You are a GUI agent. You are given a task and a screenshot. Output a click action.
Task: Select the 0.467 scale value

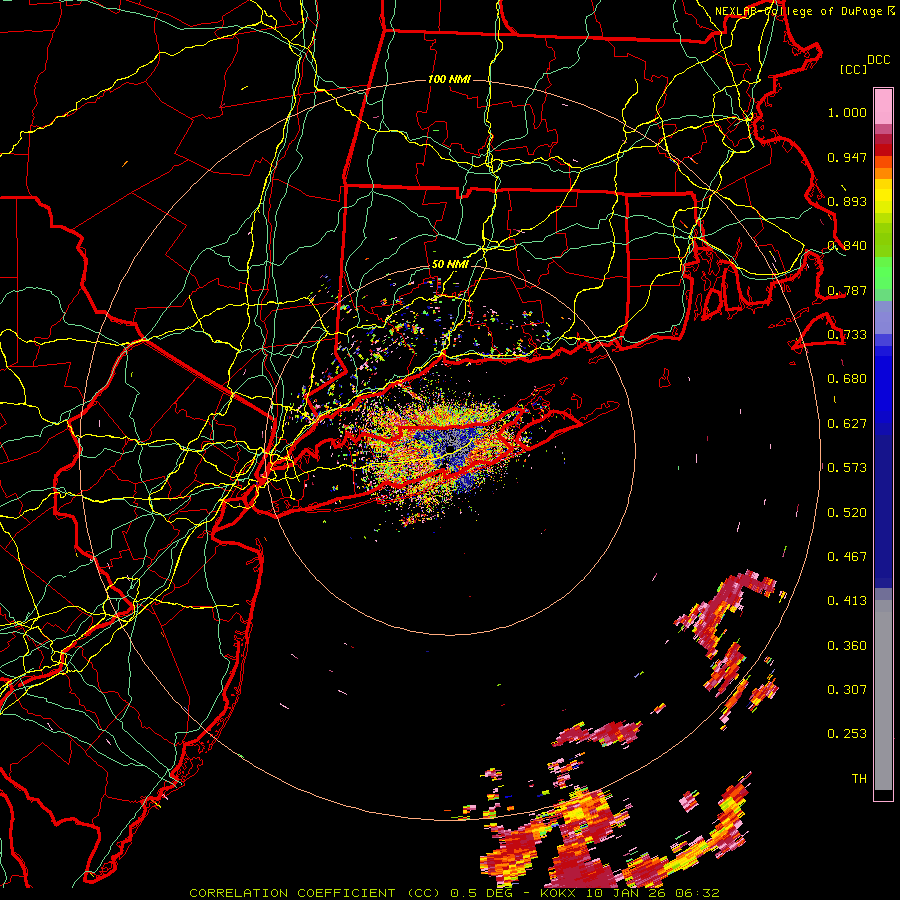pos(847,557)
